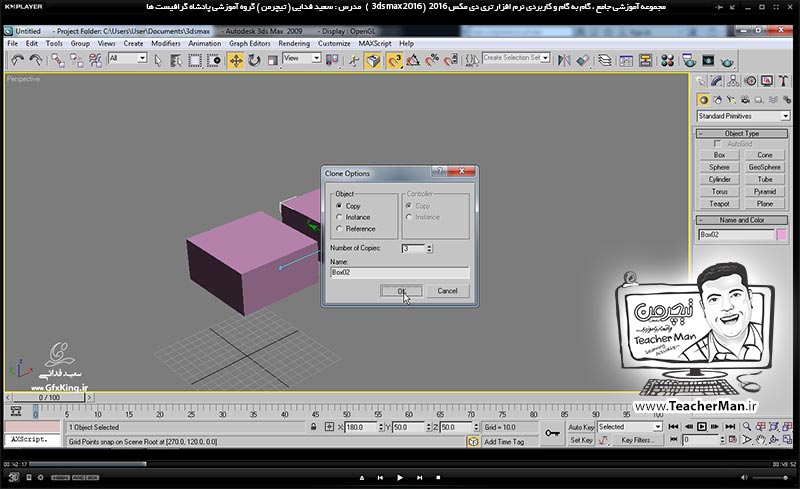Select the Instance radio button under Object
This screenshot has width=800, height=489.
pyautogui.click(x=339, y=217)
